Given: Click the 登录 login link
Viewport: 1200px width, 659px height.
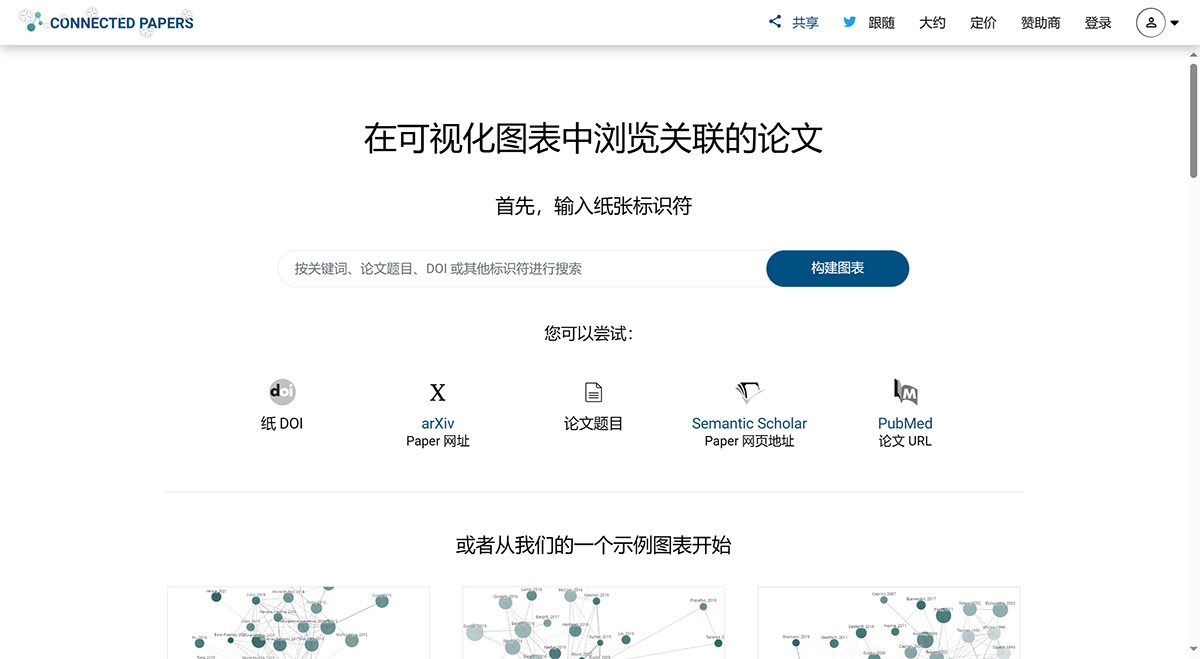Looking at the screenshot, I should 1098,22.
